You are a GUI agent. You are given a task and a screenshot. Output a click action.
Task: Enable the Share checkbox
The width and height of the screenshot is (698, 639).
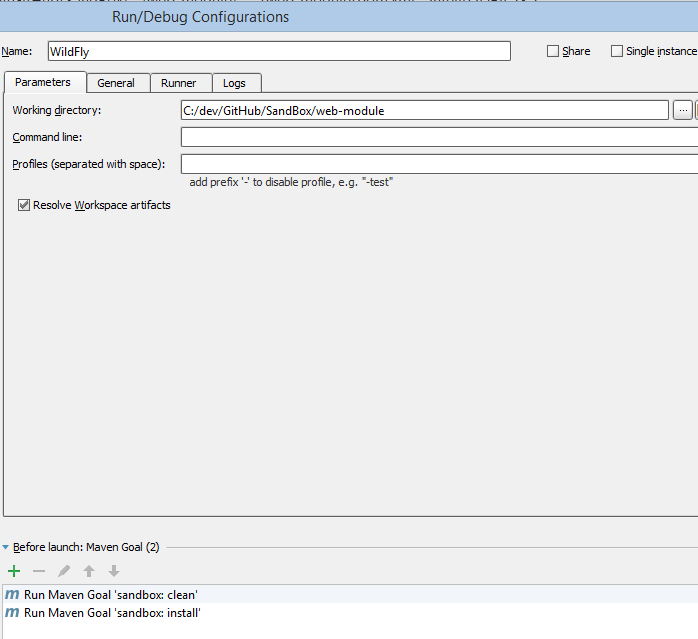coord(552,51)
